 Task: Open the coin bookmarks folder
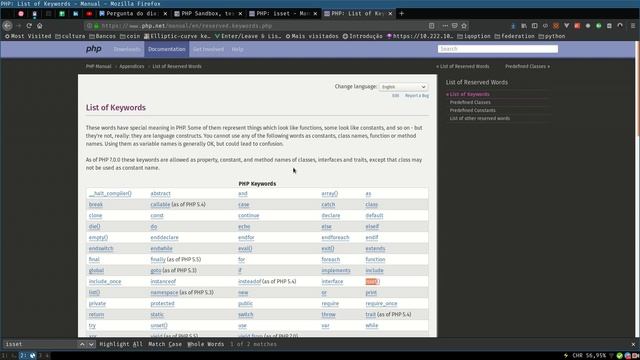pos(130,36)
